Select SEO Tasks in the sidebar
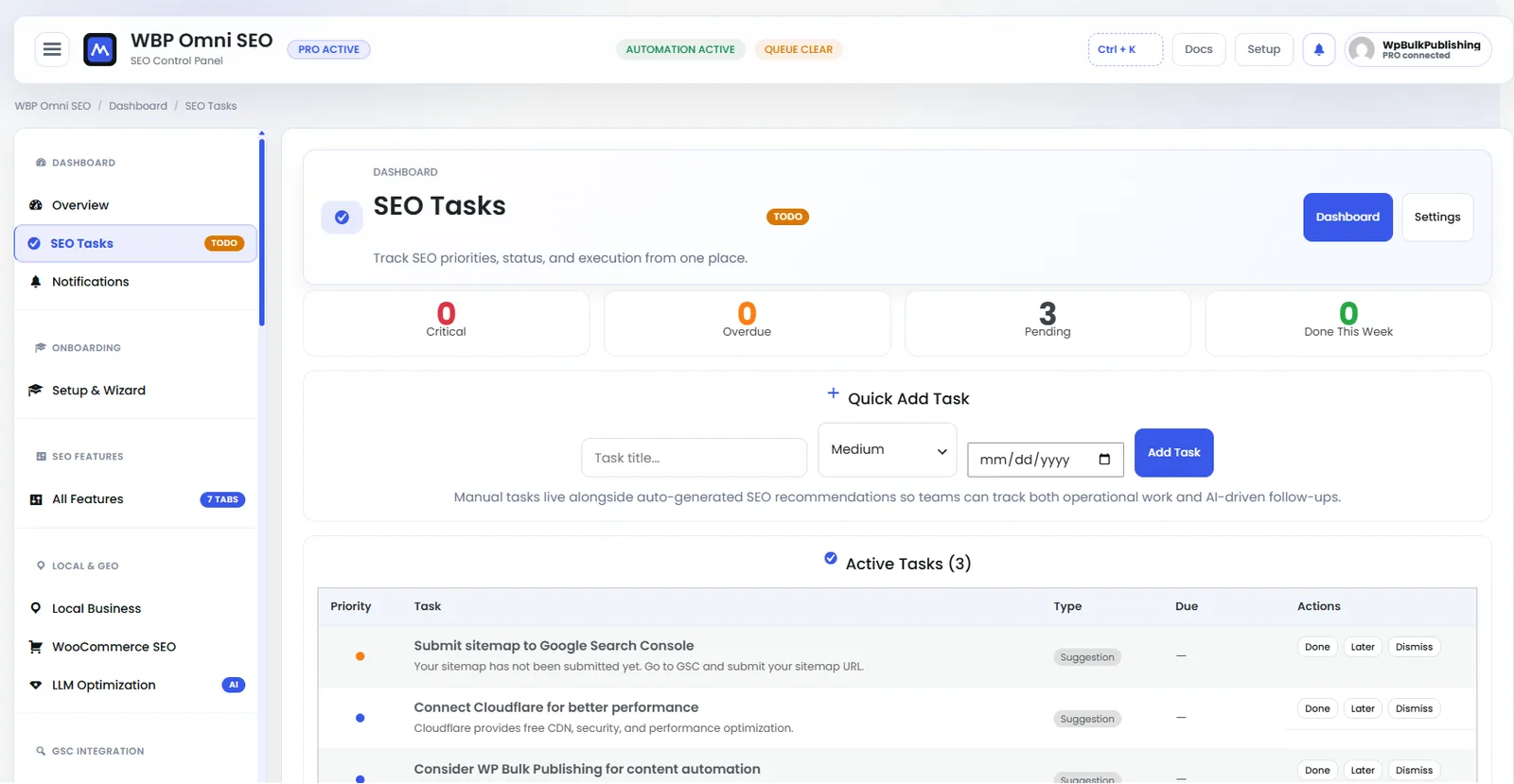The width and height of the screenshot is (1514, 784). tap(135, 243)
